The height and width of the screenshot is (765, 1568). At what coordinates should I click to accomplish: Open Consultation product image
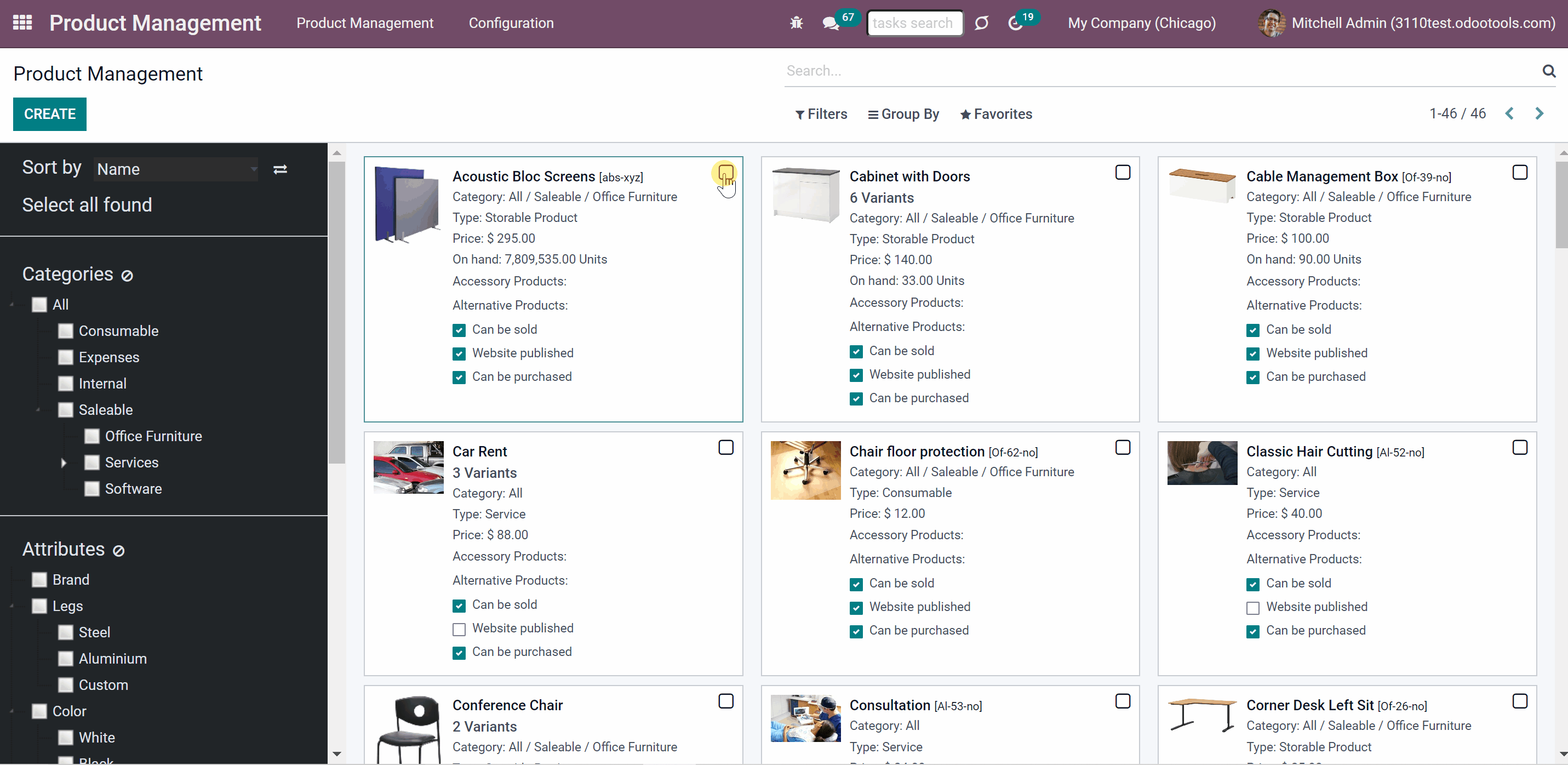point(805,718)
